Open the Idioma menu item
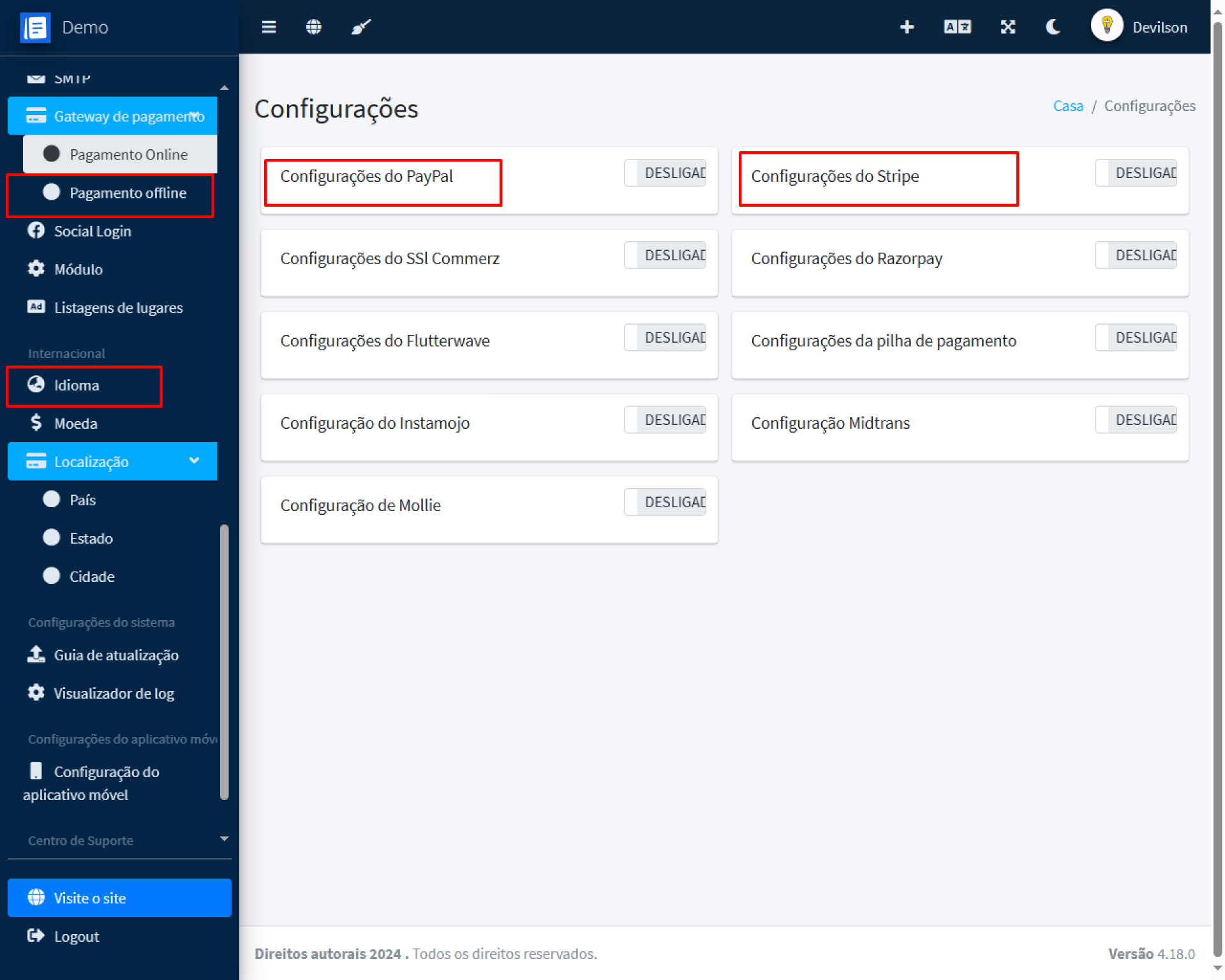Image resolution: width=1225 pixels, height=980 pixels. [x=77, y=385]
